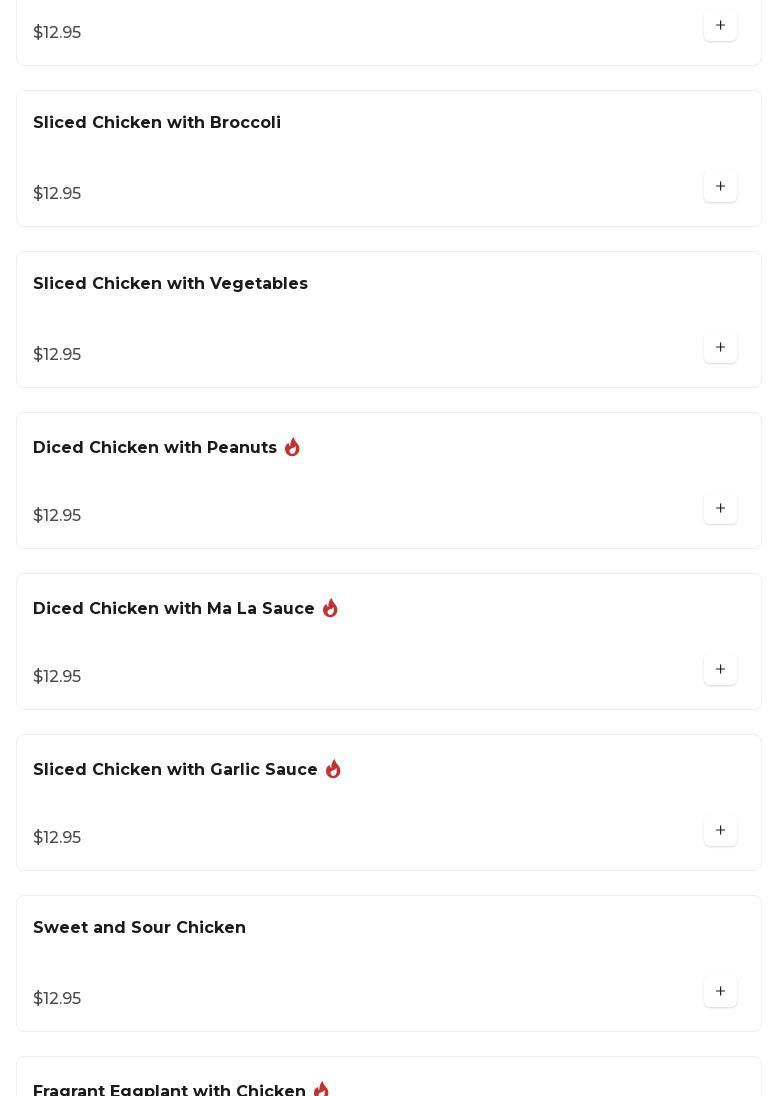The width and height of the screenshot is (778, 1096).
Task: Tap plus icon for Diced Chicken Ma La Sauce
Action: [x=720, y=670]
